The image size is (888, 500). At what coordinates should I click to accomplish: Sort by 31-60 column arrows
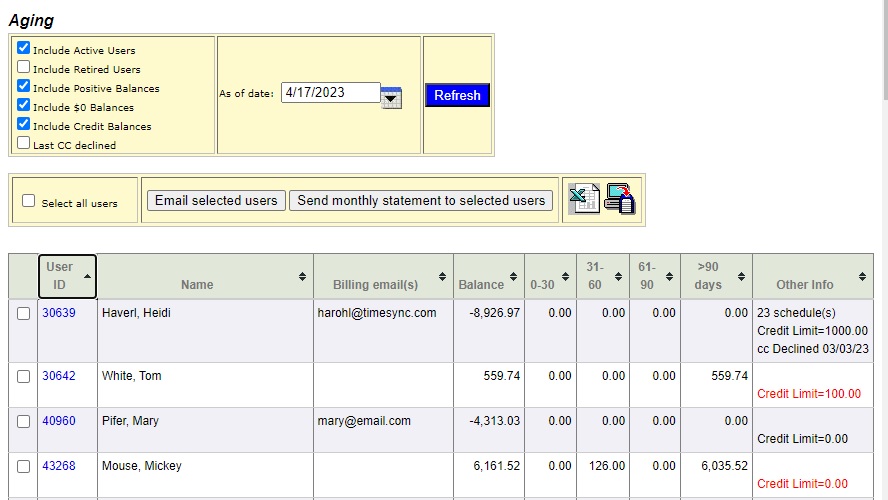tap(618, 276)
